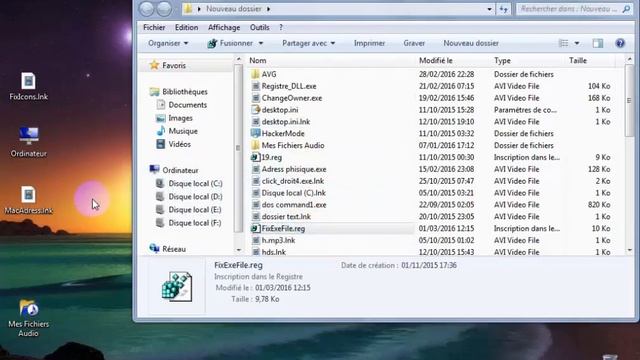Click the Images library icon
640x360 pixels.
click(x=161, y=118)
